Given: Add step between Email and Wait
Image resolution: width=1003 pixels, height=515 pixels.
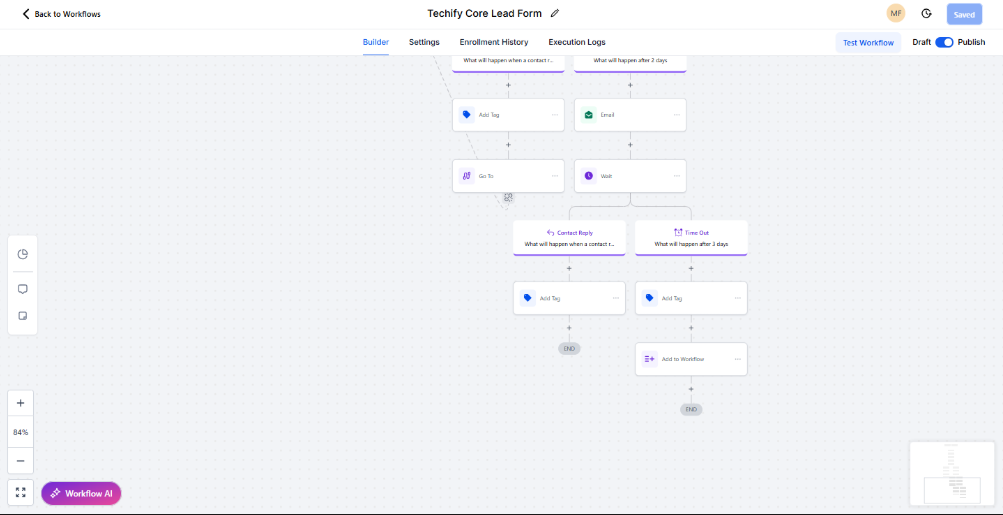Looking at the screenshot, I should point(630,145).
